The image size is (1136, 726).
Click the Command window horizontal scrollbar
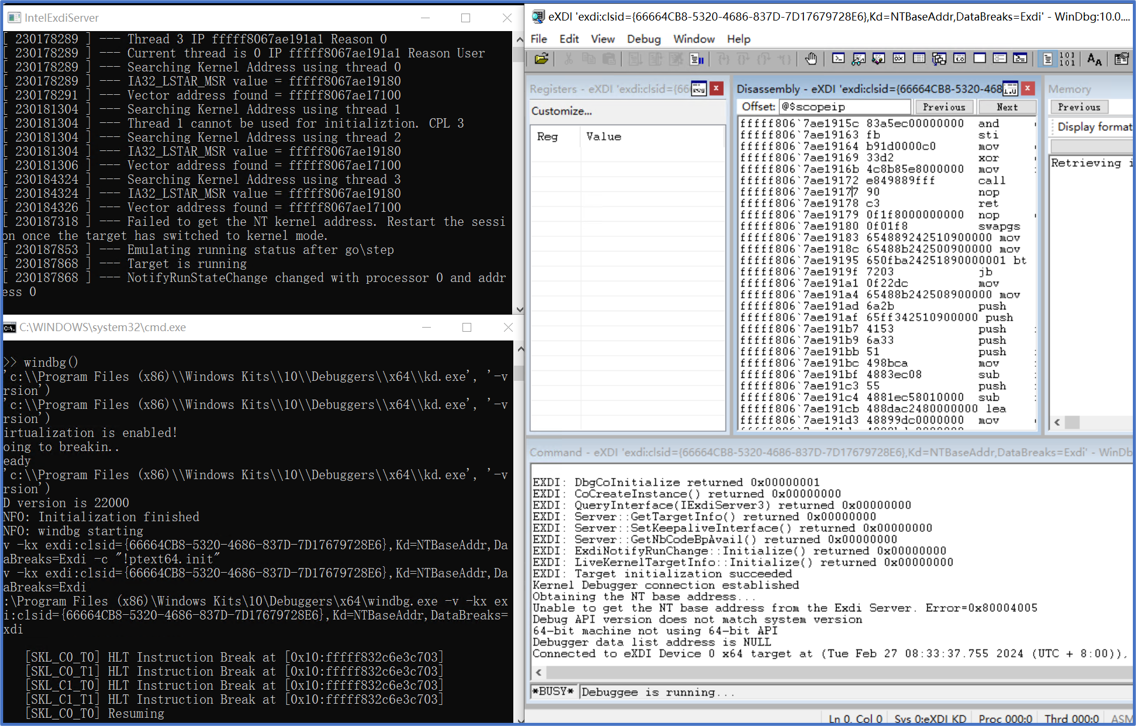[x=830, y=672]
